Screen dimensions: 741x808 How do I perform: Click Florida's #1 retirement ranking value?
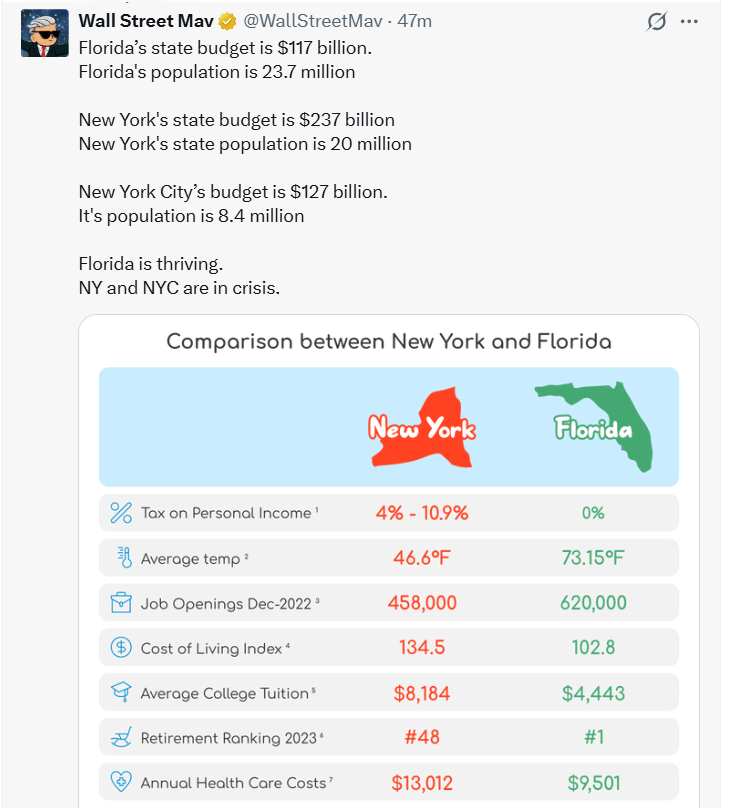[x=593, y=738]
